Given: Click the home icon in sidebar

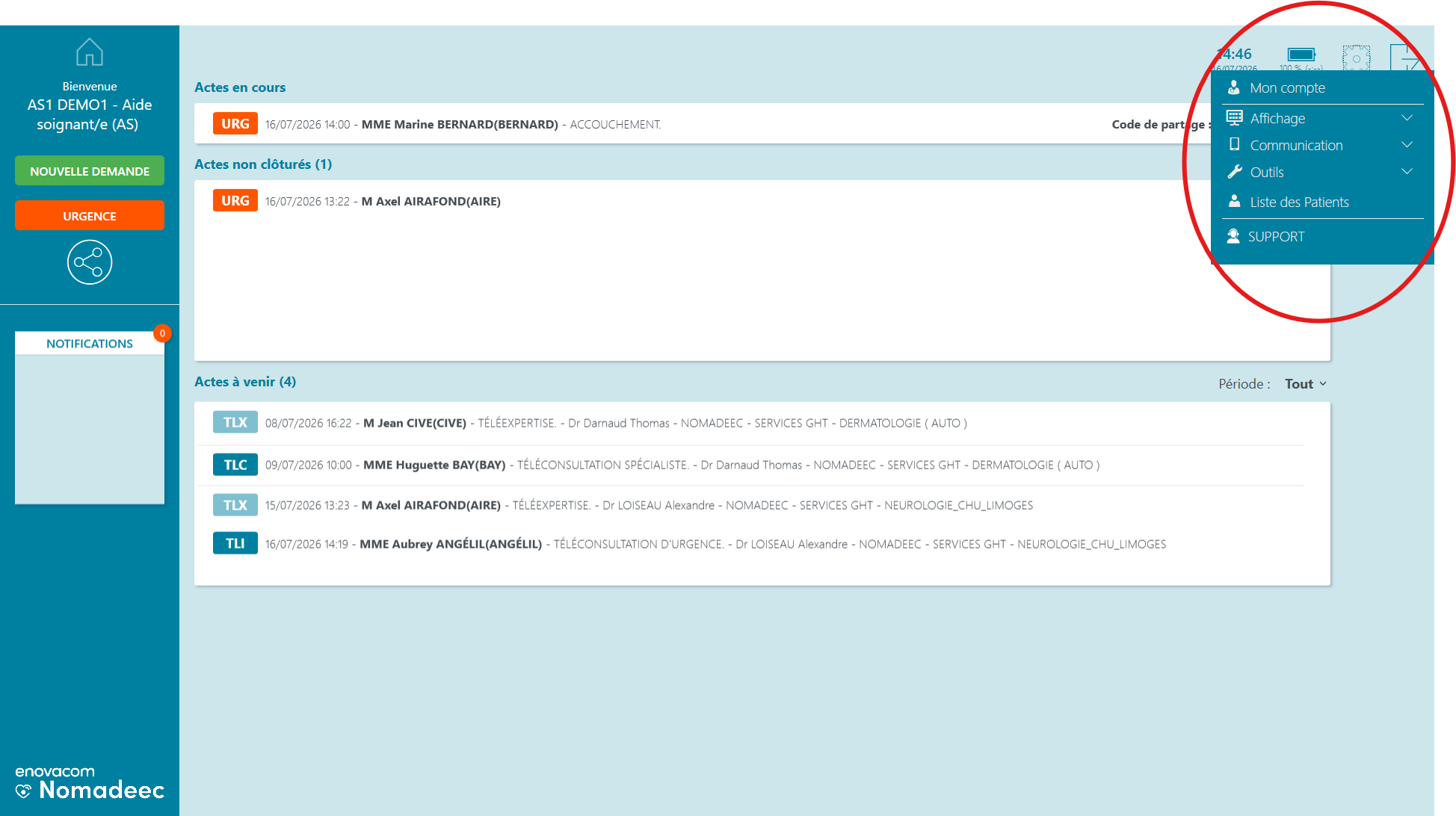Looking at the screenshot, I should tap(90, 52).
